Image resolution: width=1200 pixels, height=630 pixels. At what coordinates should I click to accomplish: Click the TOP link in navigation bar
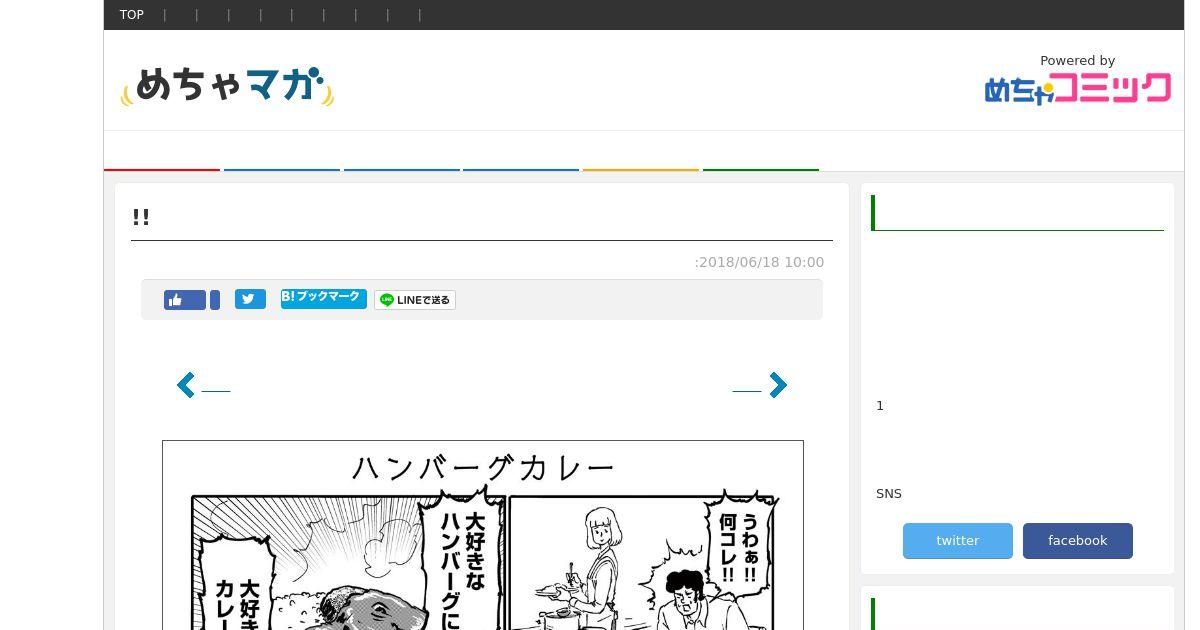click(x=131, y=15)
